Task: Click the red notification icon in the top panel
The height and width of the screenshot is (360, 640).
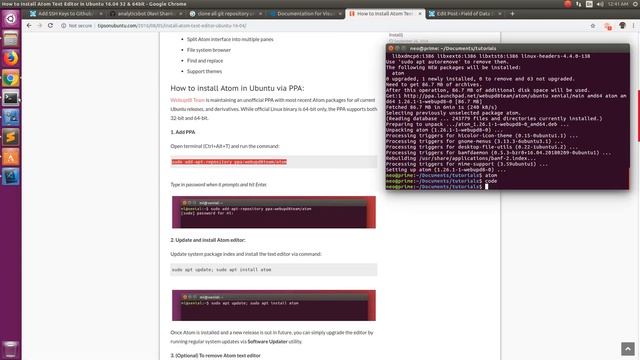Action: [x=568, y=4]
